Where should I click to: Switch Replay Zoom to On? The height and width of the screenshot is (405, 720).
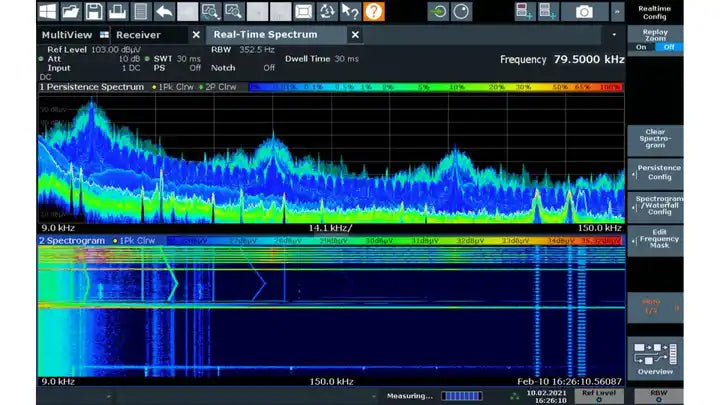pyautogui.click(x=641, y=47)
